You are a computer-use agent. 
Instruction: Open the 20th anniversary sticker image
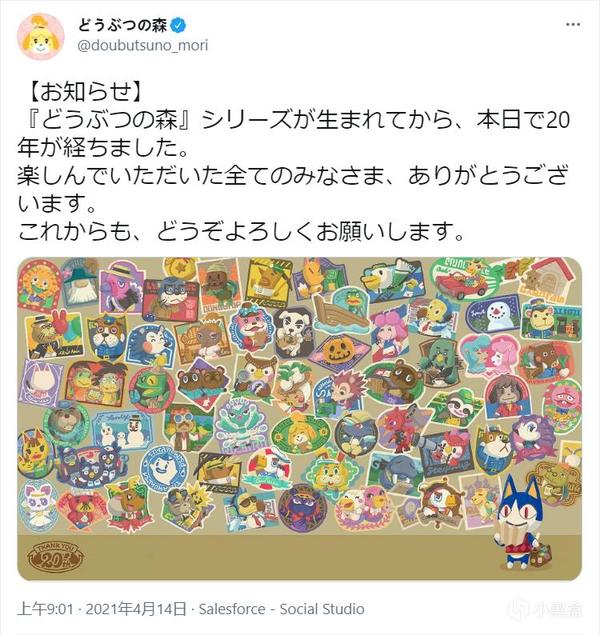click(x=300, y=419)
